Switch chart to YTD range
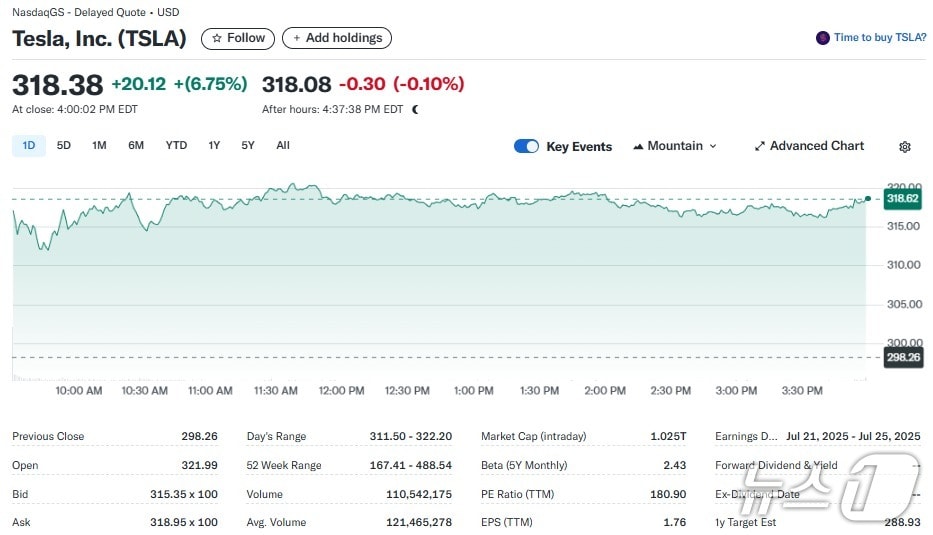This screenshot has width=933, height=535. (x=176, y=146)
